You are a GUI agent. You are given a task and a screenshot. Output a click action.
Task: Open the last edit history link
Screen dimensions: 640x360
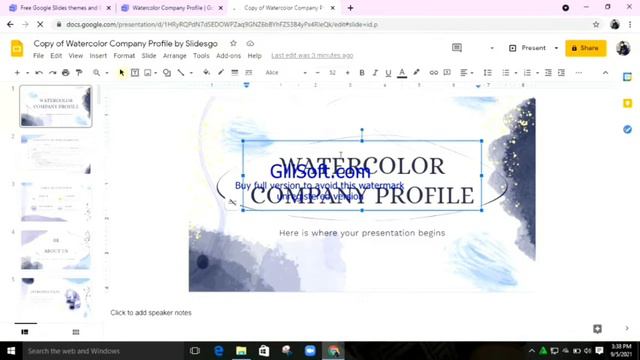point(312,56)
